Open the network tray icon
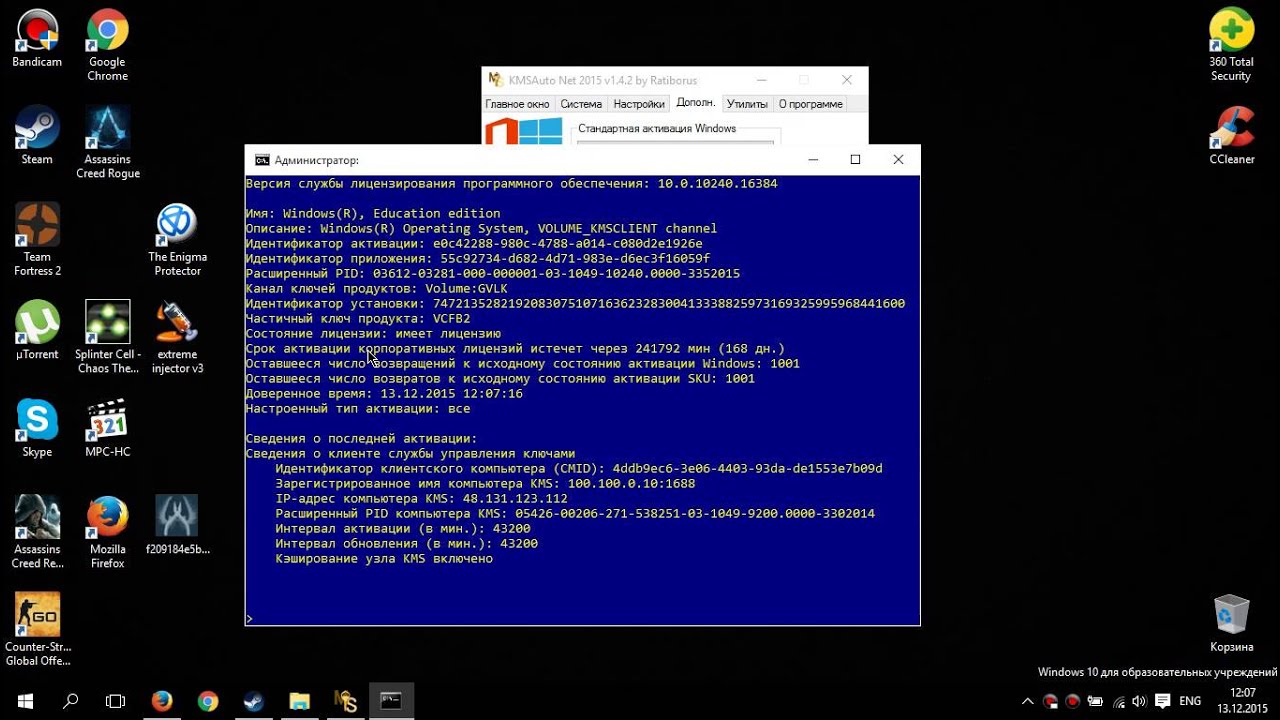The width and height of the screenshot is (1280, 720). coord(1118,701)
